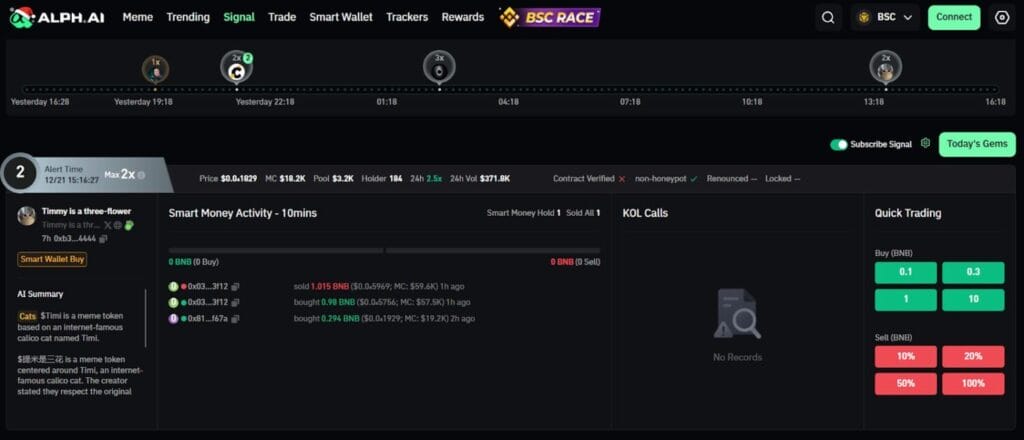The height and width of the screenshot is (440, 1024).
Task: Click the Holder 184 stat
Action: [x=382, y=179]
